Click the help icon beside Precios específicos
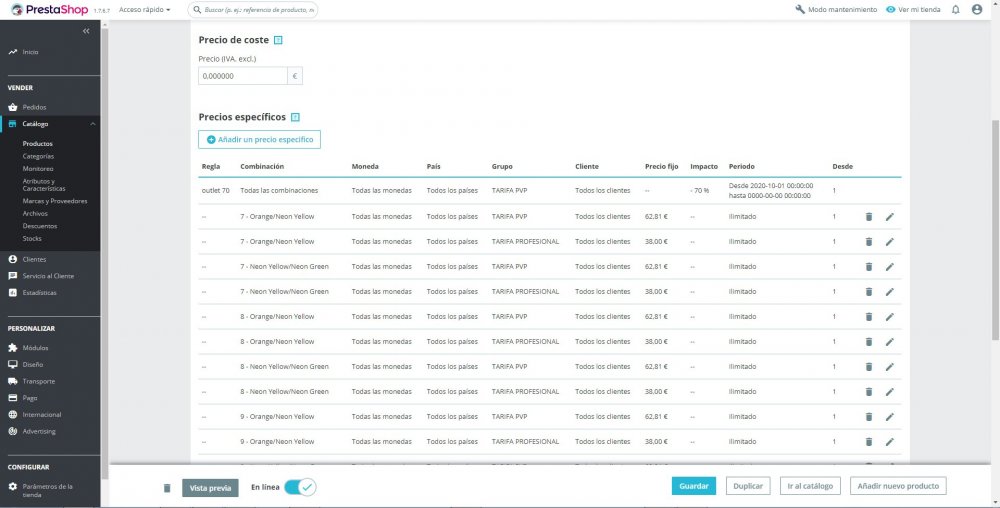 pyautogui.click(x=295, y=117)
